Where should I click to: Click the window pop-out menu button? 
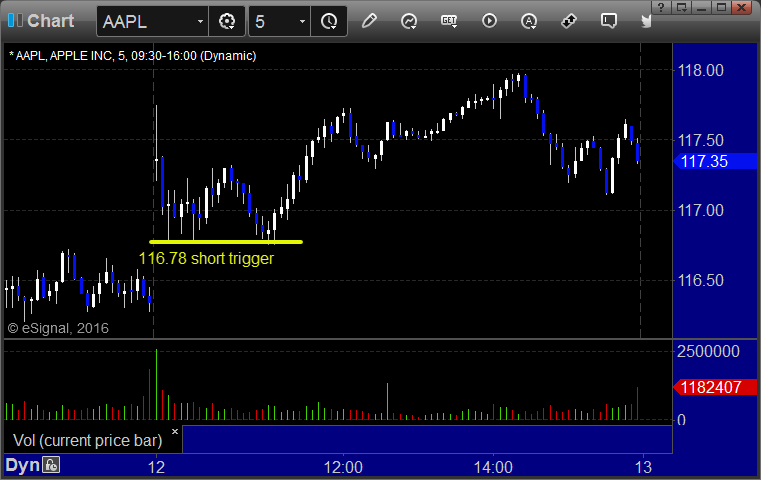point(681,7)
